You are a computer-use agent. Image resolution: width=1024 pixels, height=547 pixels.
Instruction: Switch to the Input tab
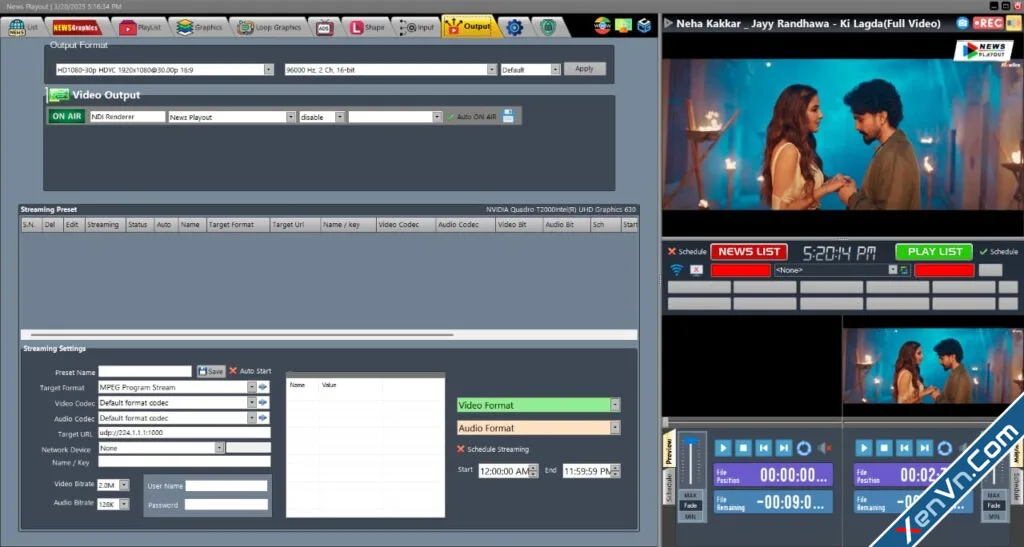click(x=417, y=27)
